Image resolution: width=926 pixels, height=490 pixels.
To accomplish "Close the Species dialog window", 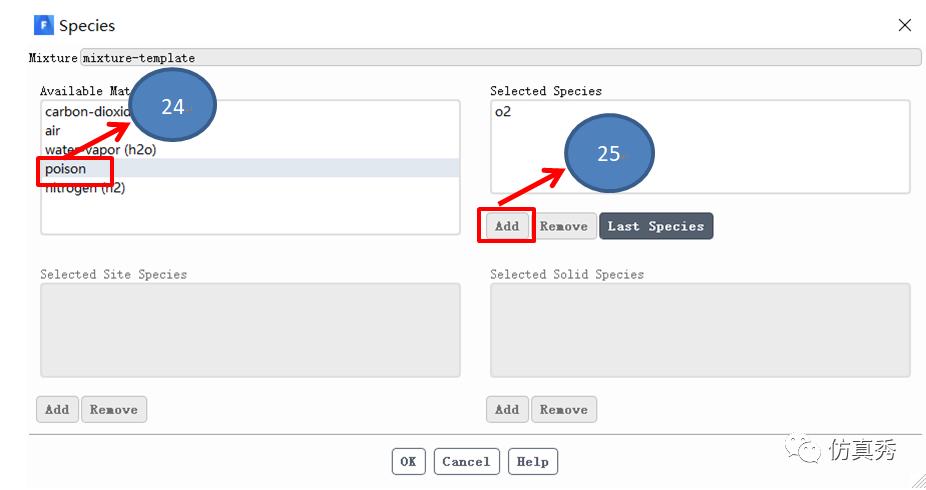I will (904, 25).
